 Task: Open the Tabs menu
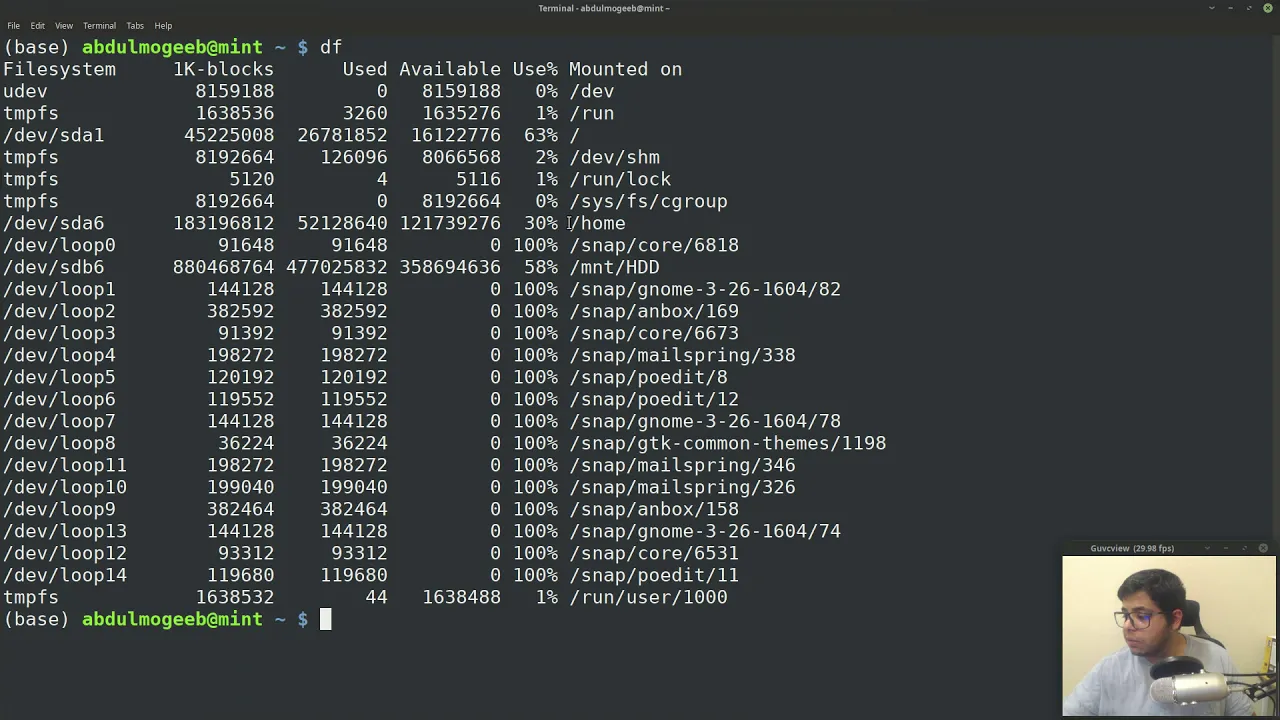[135, 25]
